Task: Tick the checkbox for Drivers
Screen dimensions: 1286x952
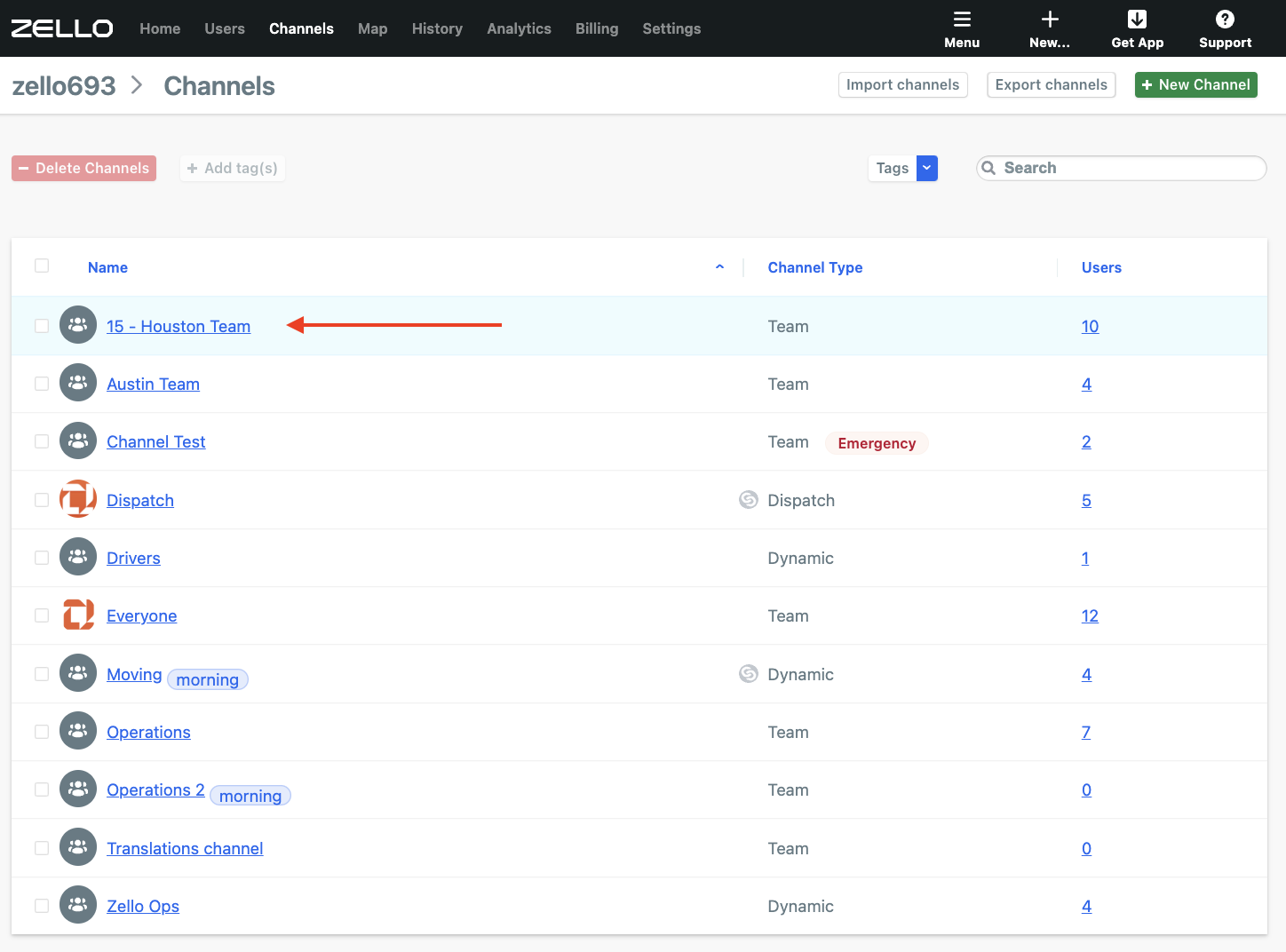Action: [x=42, y=558]
